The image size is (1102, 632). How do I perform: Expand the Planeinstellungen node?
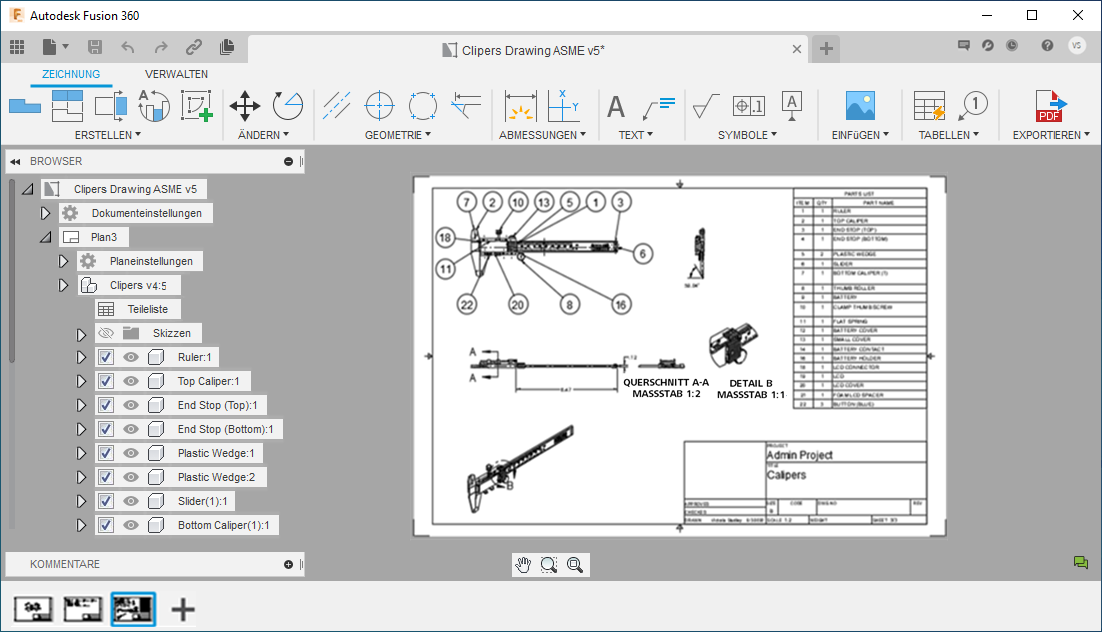tap(63, 262)
